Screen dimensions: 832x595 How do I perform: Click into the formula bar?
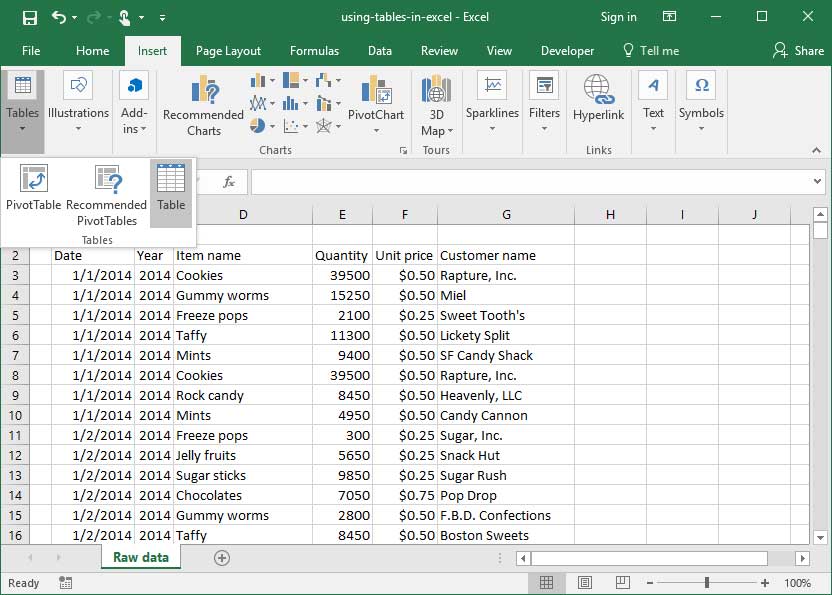(531, 182)
